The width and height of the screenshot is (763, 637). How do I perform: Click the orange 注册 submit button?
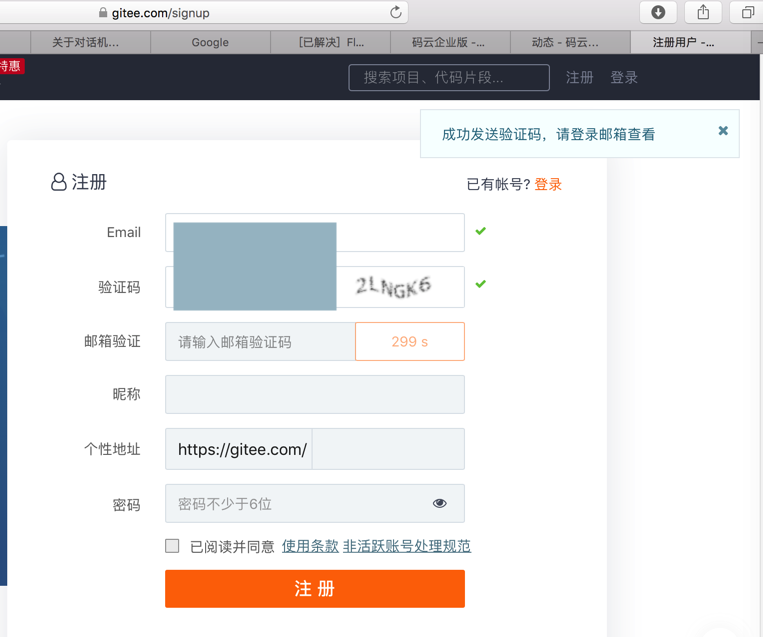pos(315,589)
